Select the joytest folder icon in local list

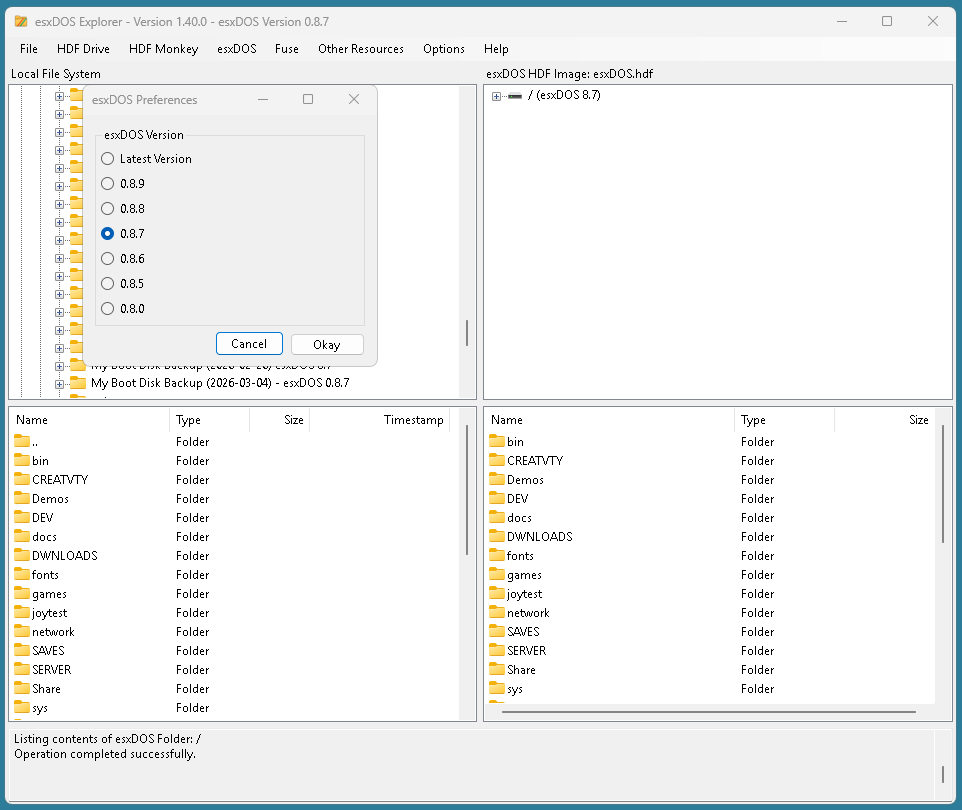point(22,612)
